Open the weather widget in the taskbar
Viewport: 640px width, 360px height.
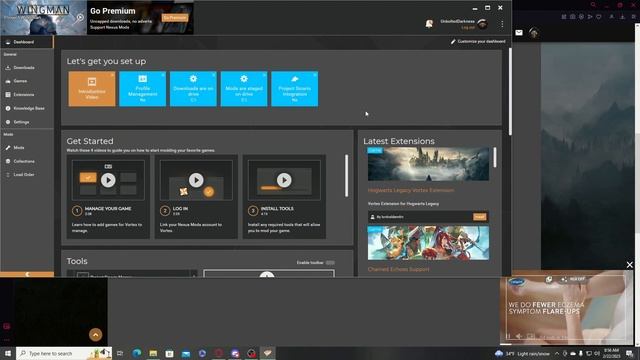click(x=522, y=353)
